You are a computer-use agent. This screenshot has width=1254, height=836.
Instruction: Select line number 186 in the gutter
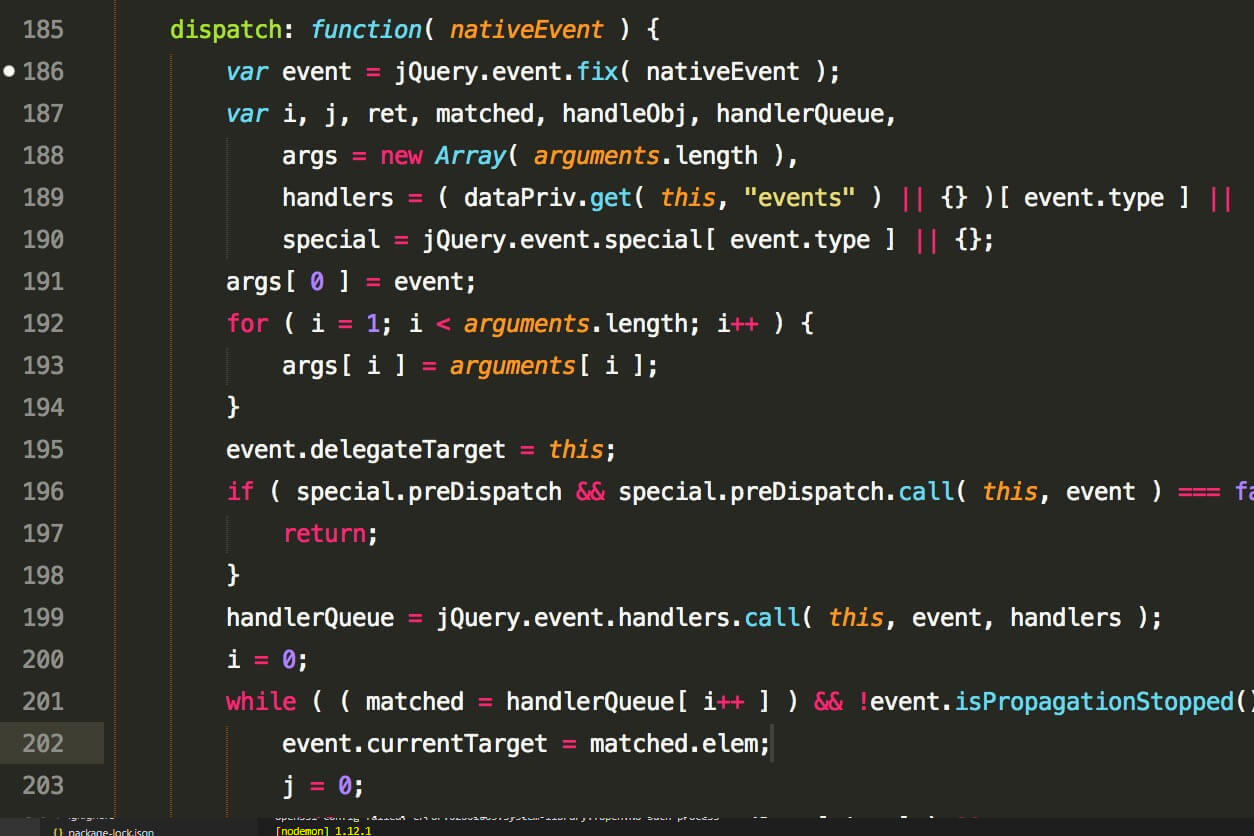[x=43, y=71]
